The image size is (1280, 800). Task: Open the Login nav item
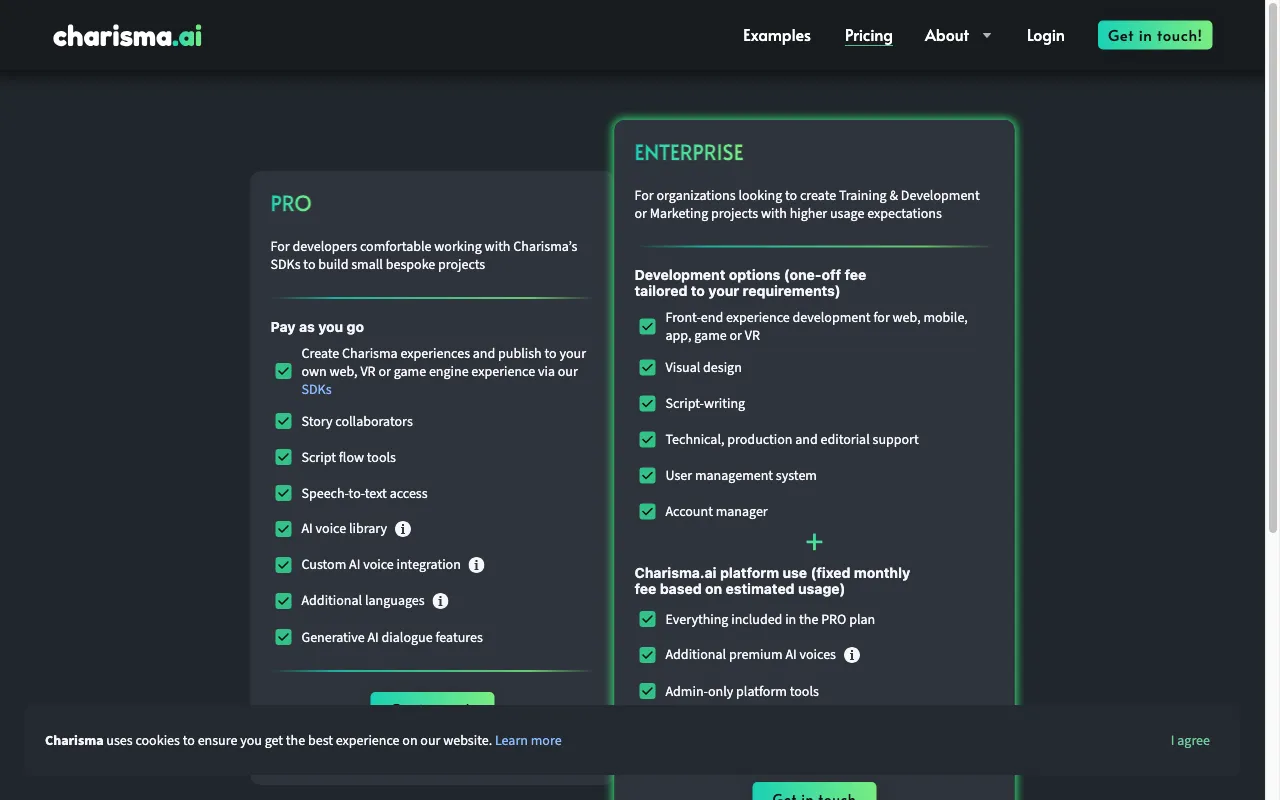tap(1045, 36)
